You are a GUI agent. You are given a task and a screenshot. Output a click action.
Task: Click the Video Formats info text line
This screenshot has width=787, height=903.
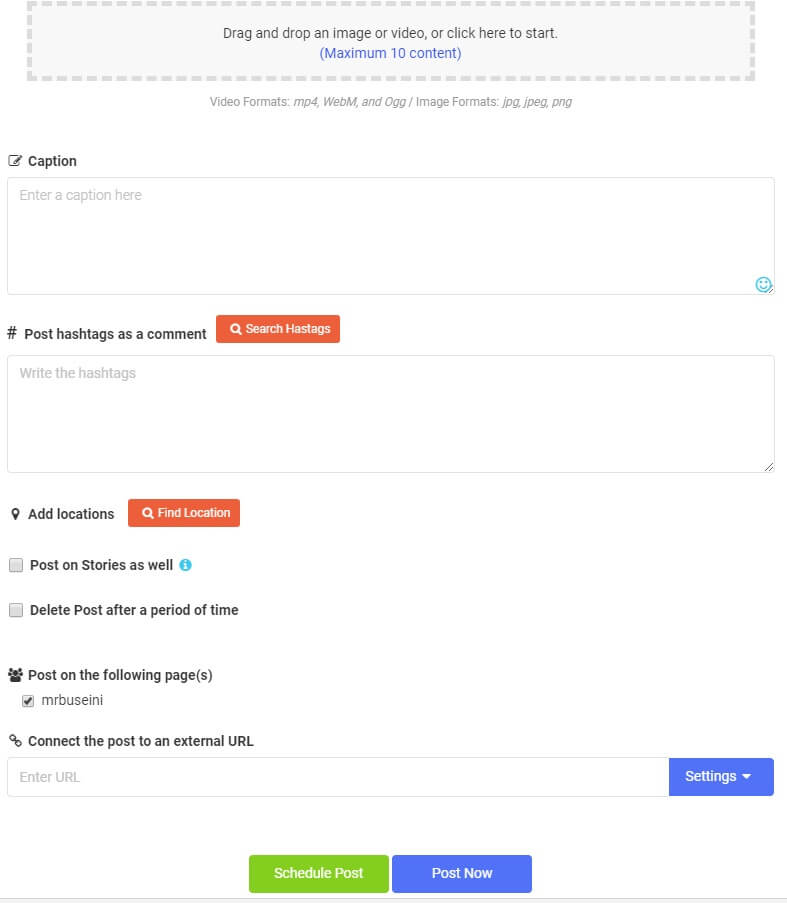389,101
